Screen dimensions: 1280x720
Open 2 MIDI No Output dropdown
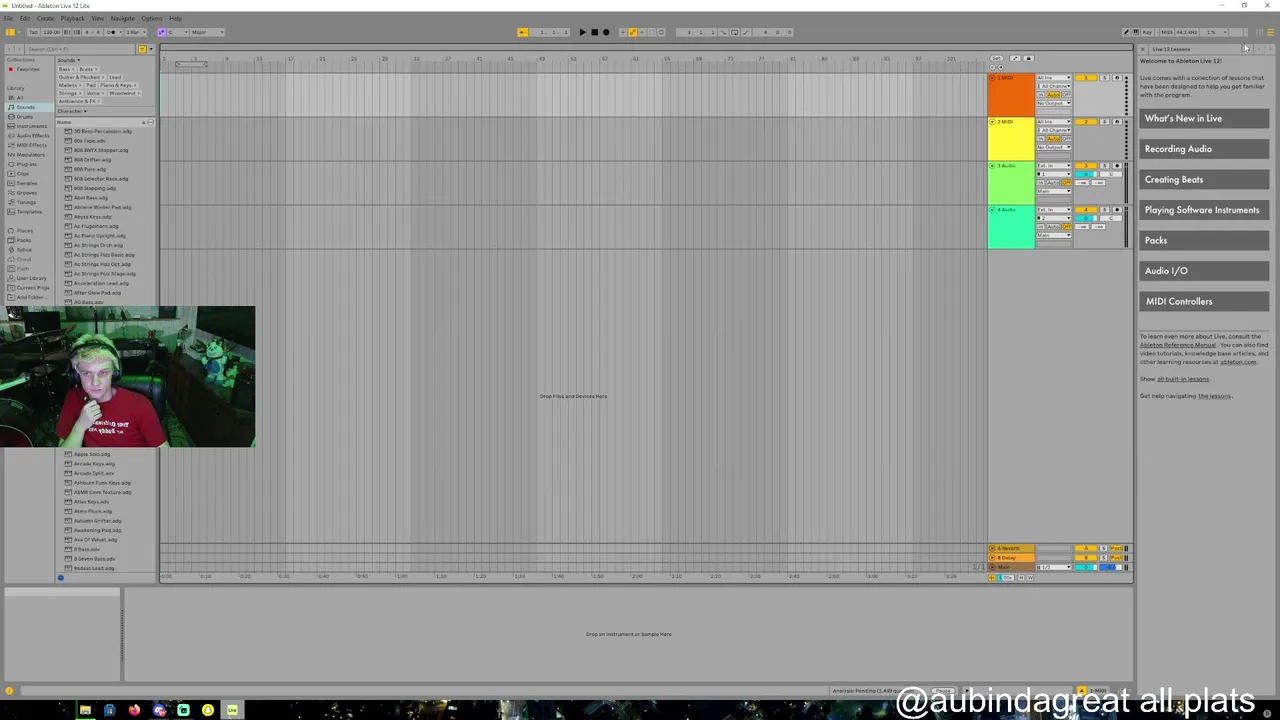1054,147
